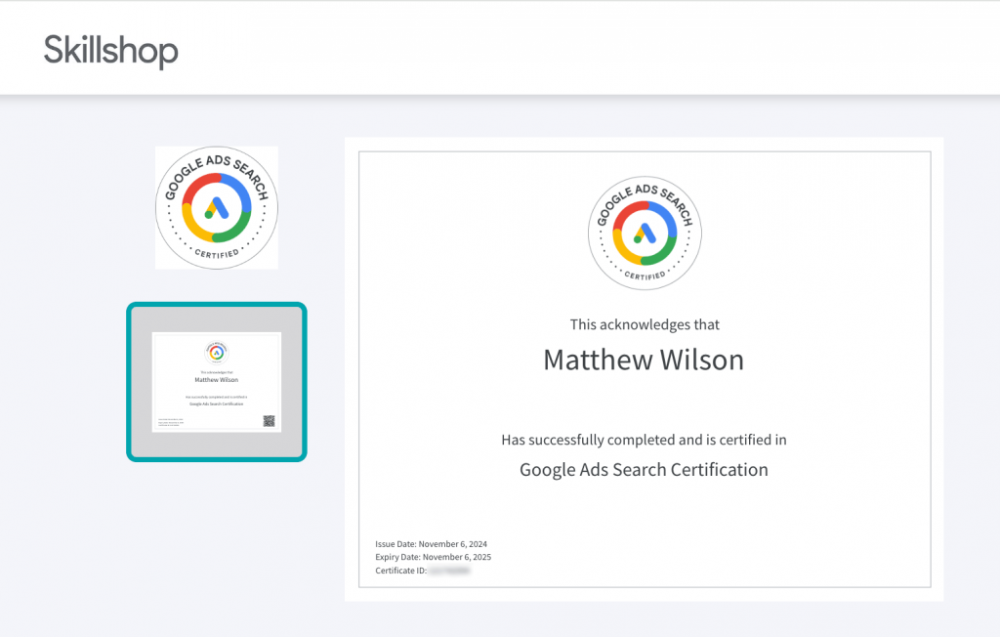Click the Issue Date line

coord(431,544)
